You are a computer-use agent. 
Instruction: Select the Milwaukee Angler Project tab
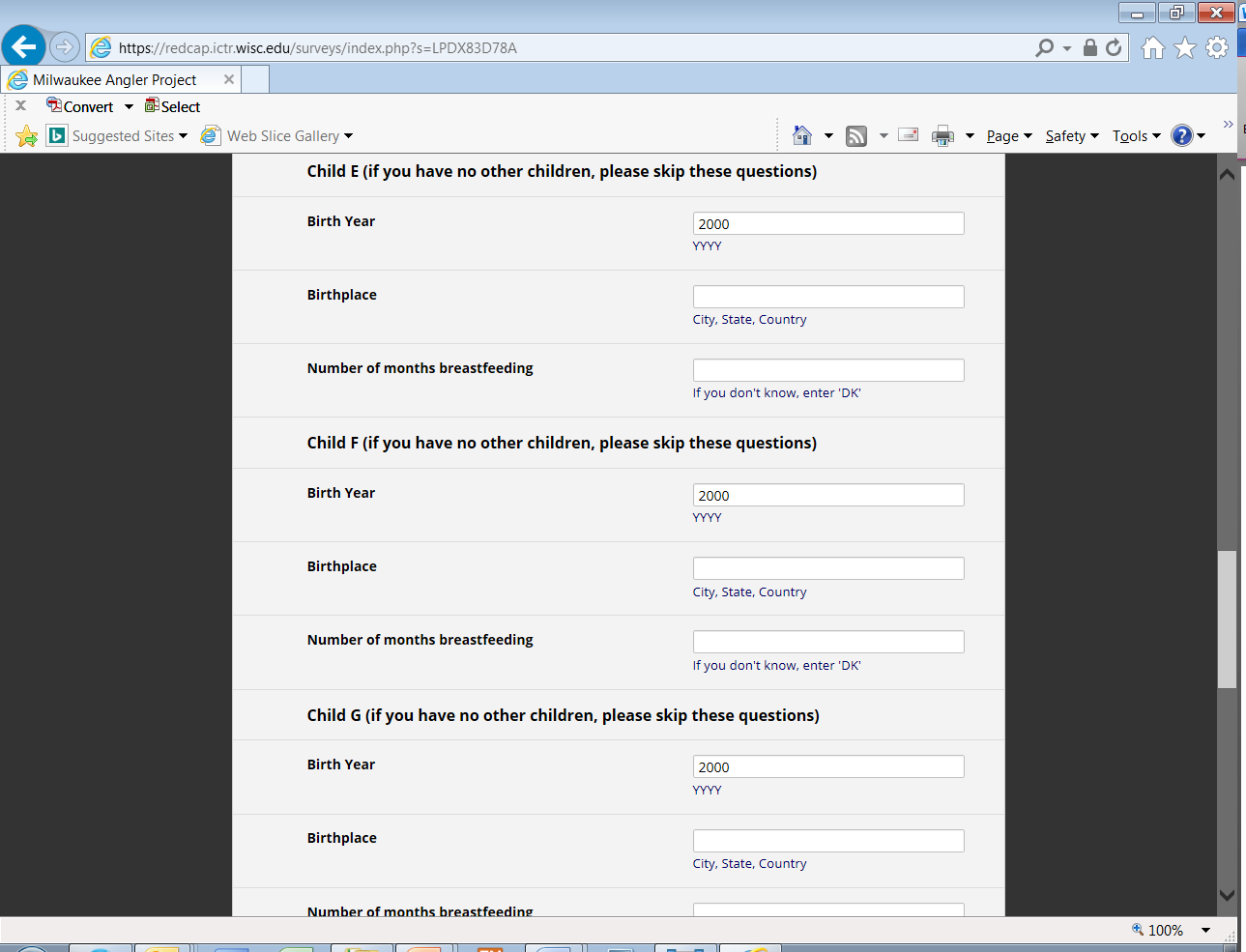[122, 79]
